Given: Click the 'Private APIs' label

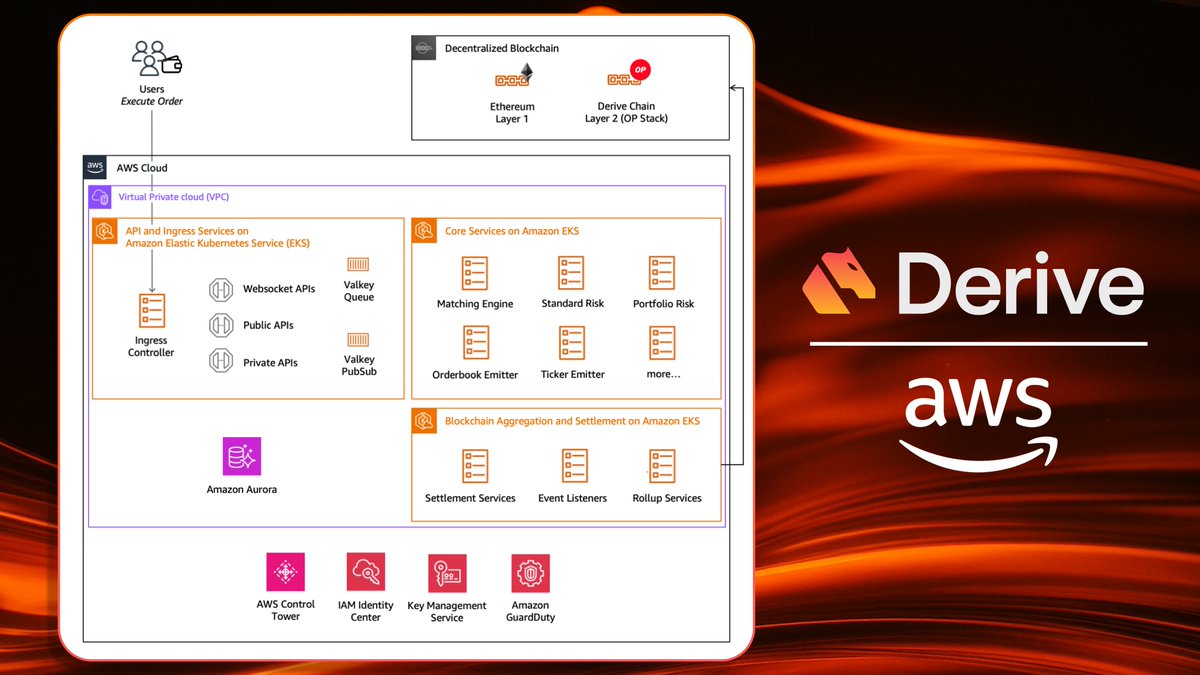Looking at the screenshot, I should tap(270, 363).
